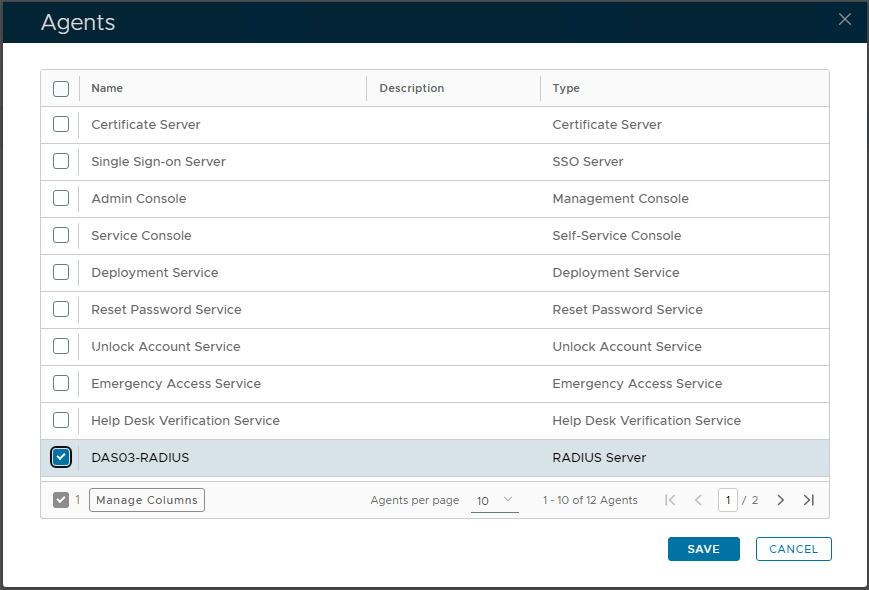Go to next page of agents
The height and width of the screenshot is (590, 869).
(x=781, y=500)
